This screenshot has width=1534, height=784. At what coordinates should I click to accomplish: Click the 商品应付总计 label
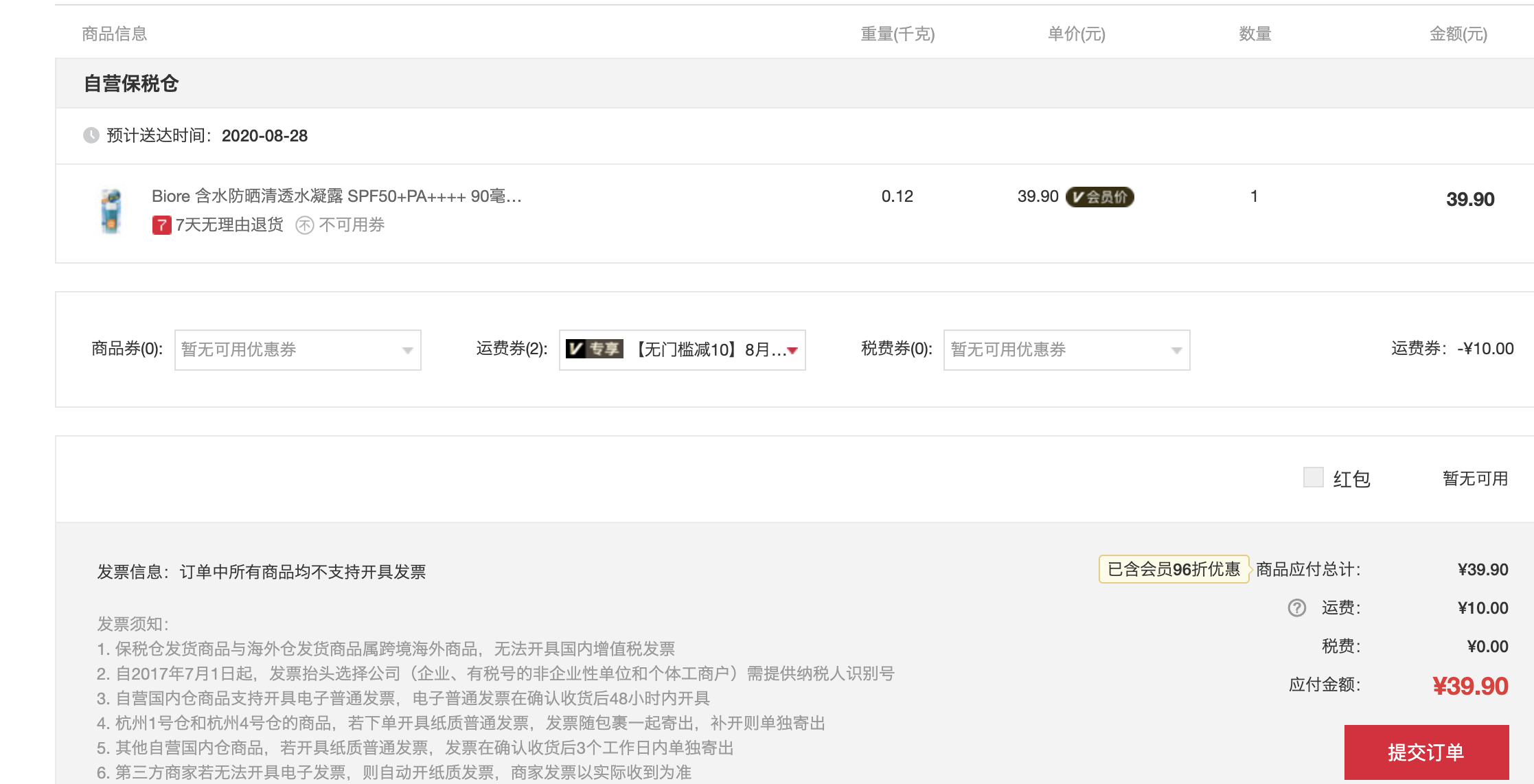click(x=1307, y=570)
